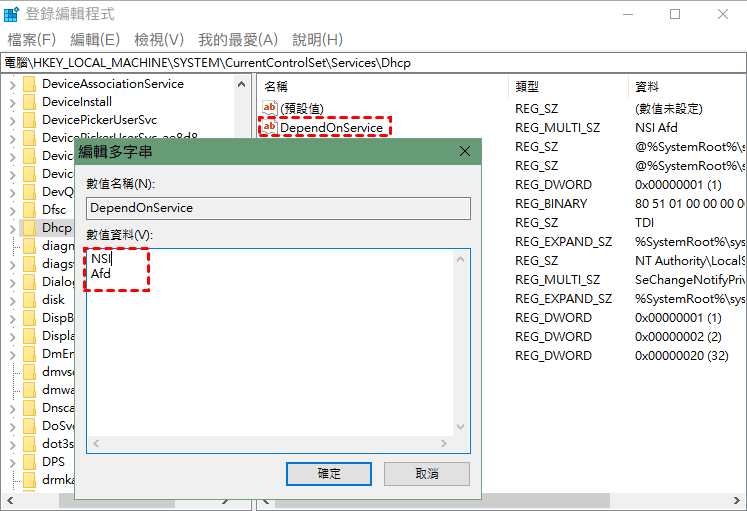Select the DeviceInstall tree item label
The width and height of the screenshot is (747, 511).
[77, 102]
